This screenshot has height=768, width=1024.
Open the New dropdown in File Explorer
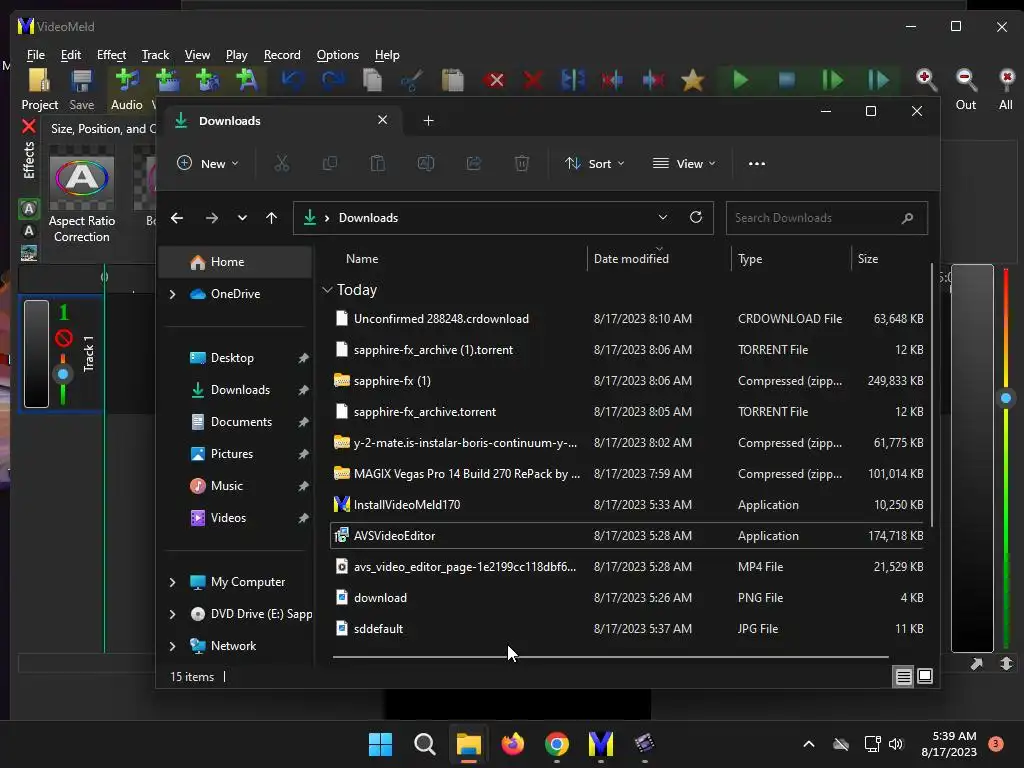point(208,163)
